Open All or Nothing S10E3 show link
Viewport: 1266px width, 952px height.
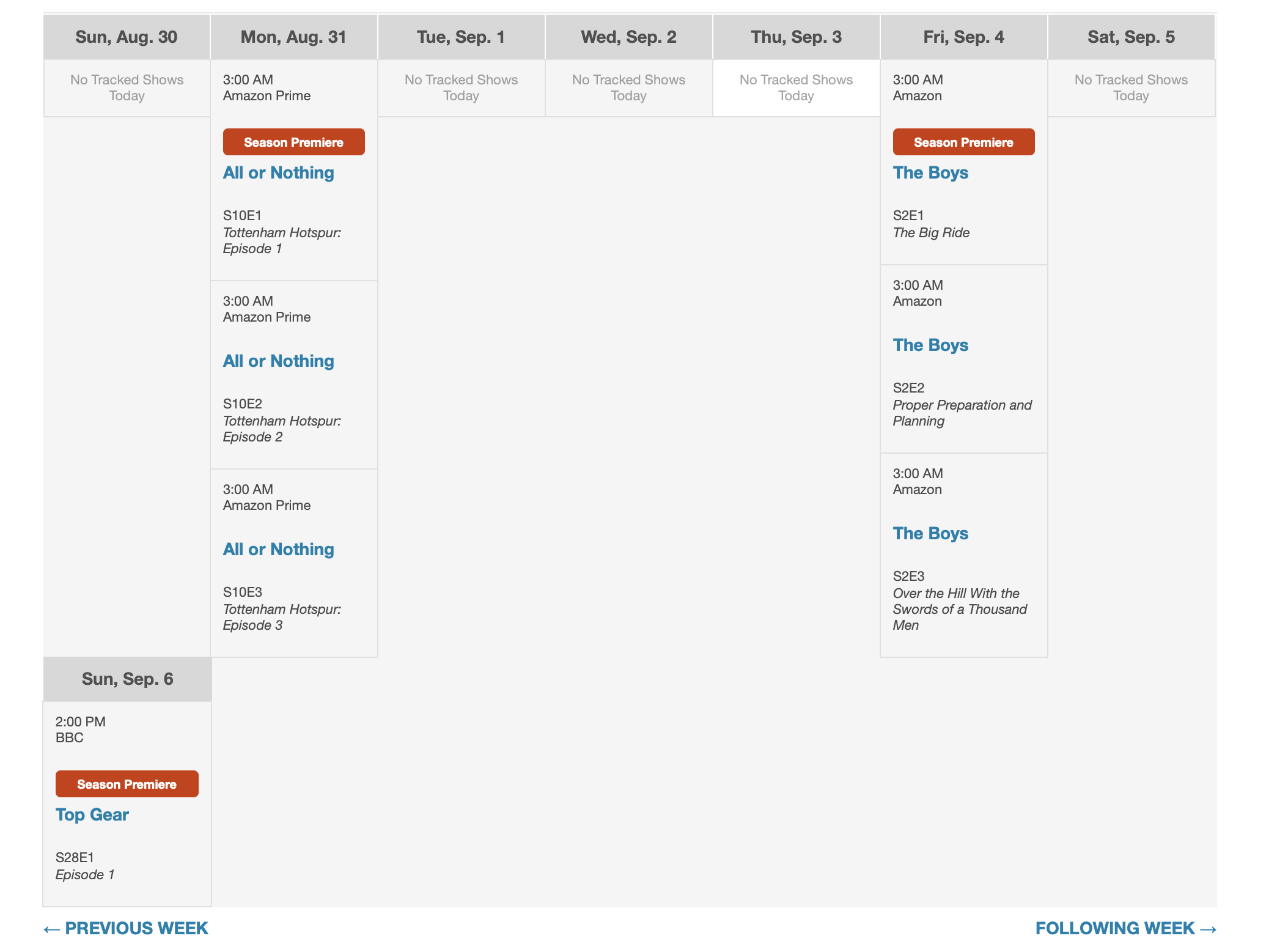click(x=278, y=550)
